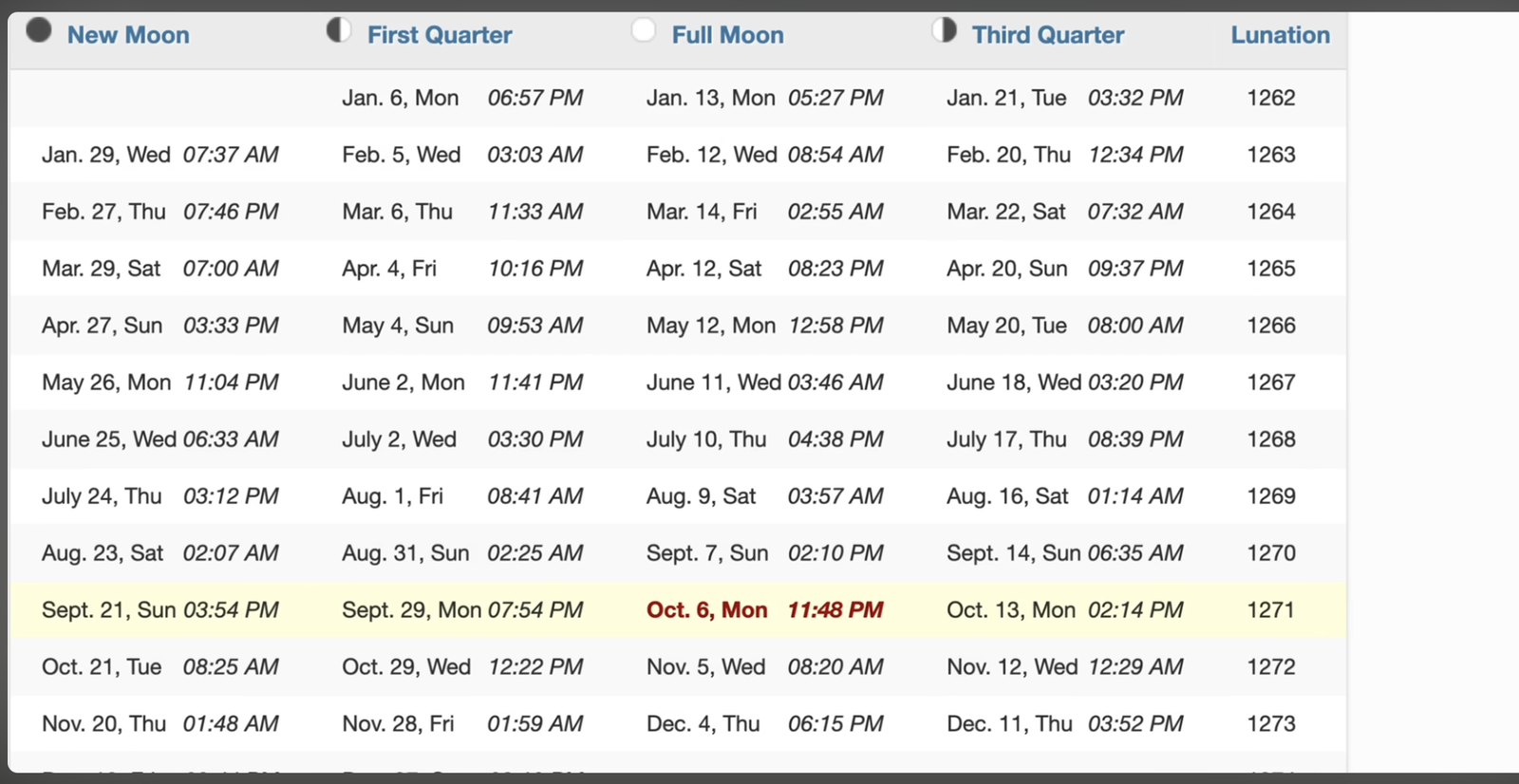Click the May 12, Mon full moon entry

pos(710,326)
